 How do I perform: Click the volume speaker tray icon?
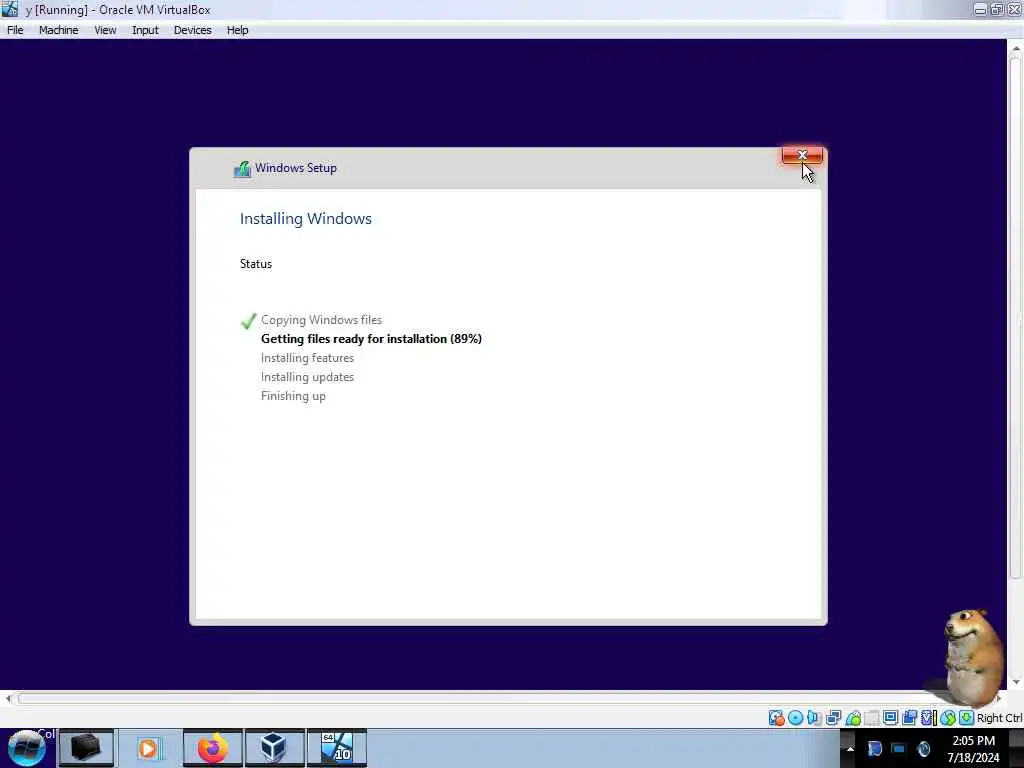point(923,749)
